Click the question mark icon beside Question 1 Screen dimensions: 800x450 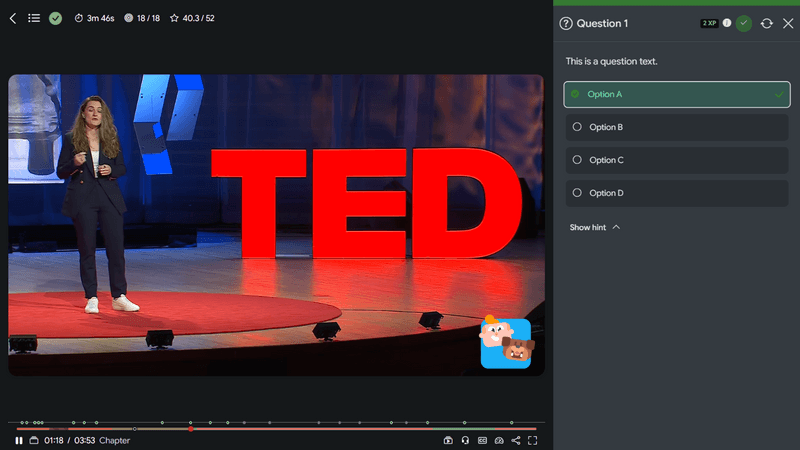pos(566,23)
